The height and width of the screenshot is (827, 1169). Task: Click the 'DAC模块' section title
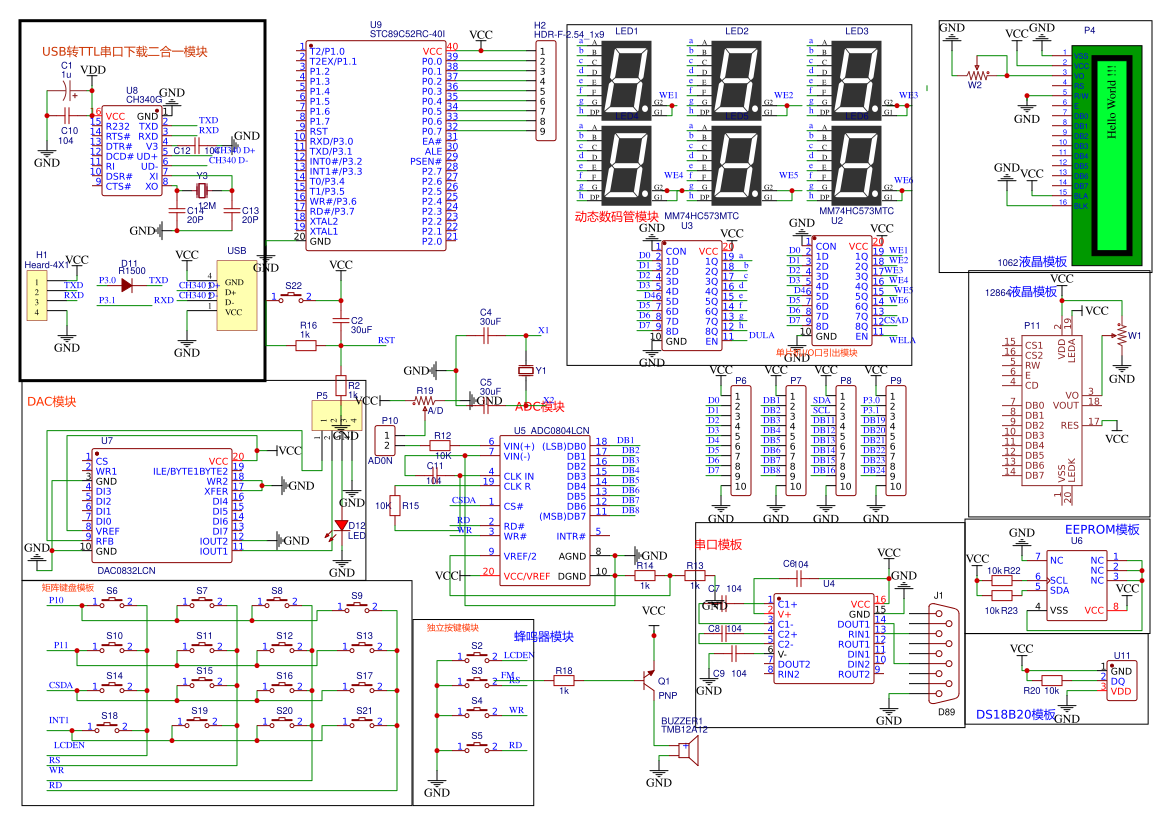click(x=51, y=401)
